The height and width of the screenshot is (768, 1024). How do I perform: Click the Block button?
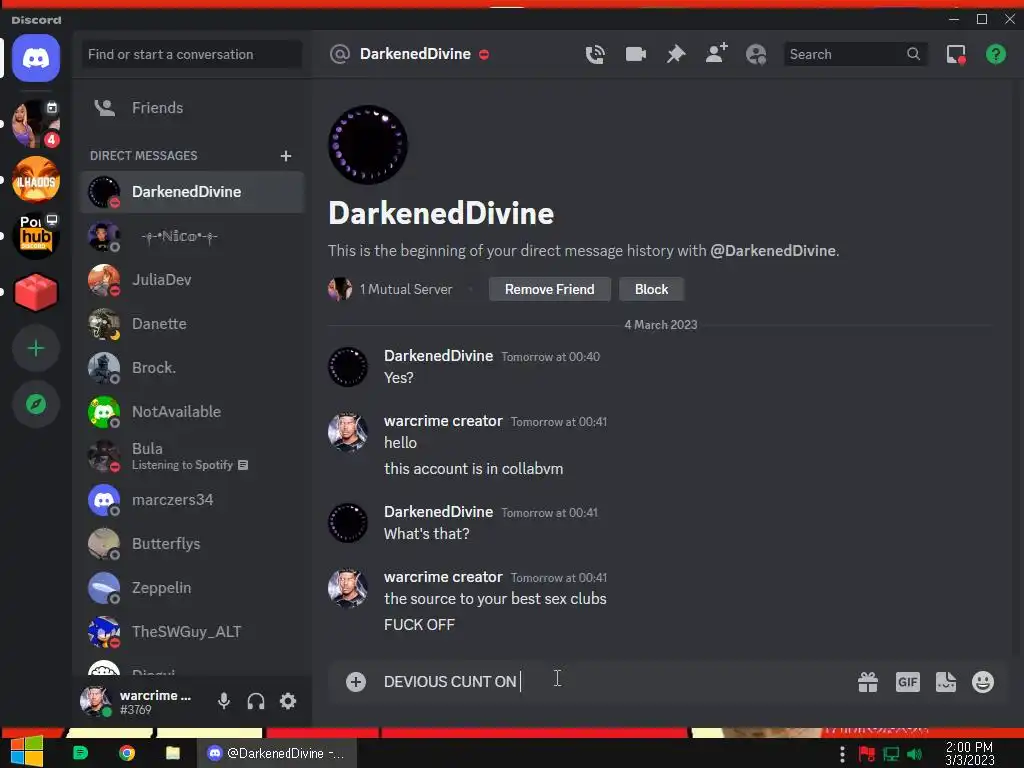651,289
